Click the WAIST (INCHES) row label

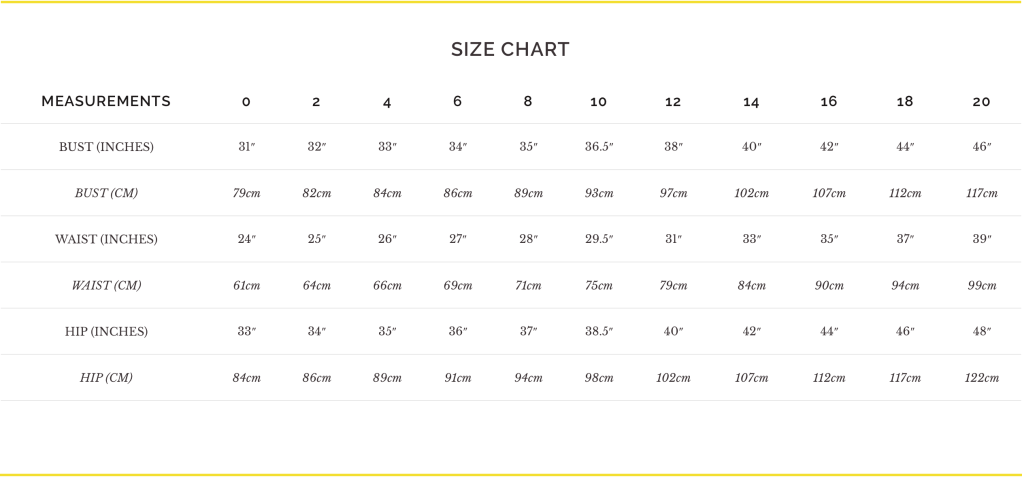click(x=106, y=239)
